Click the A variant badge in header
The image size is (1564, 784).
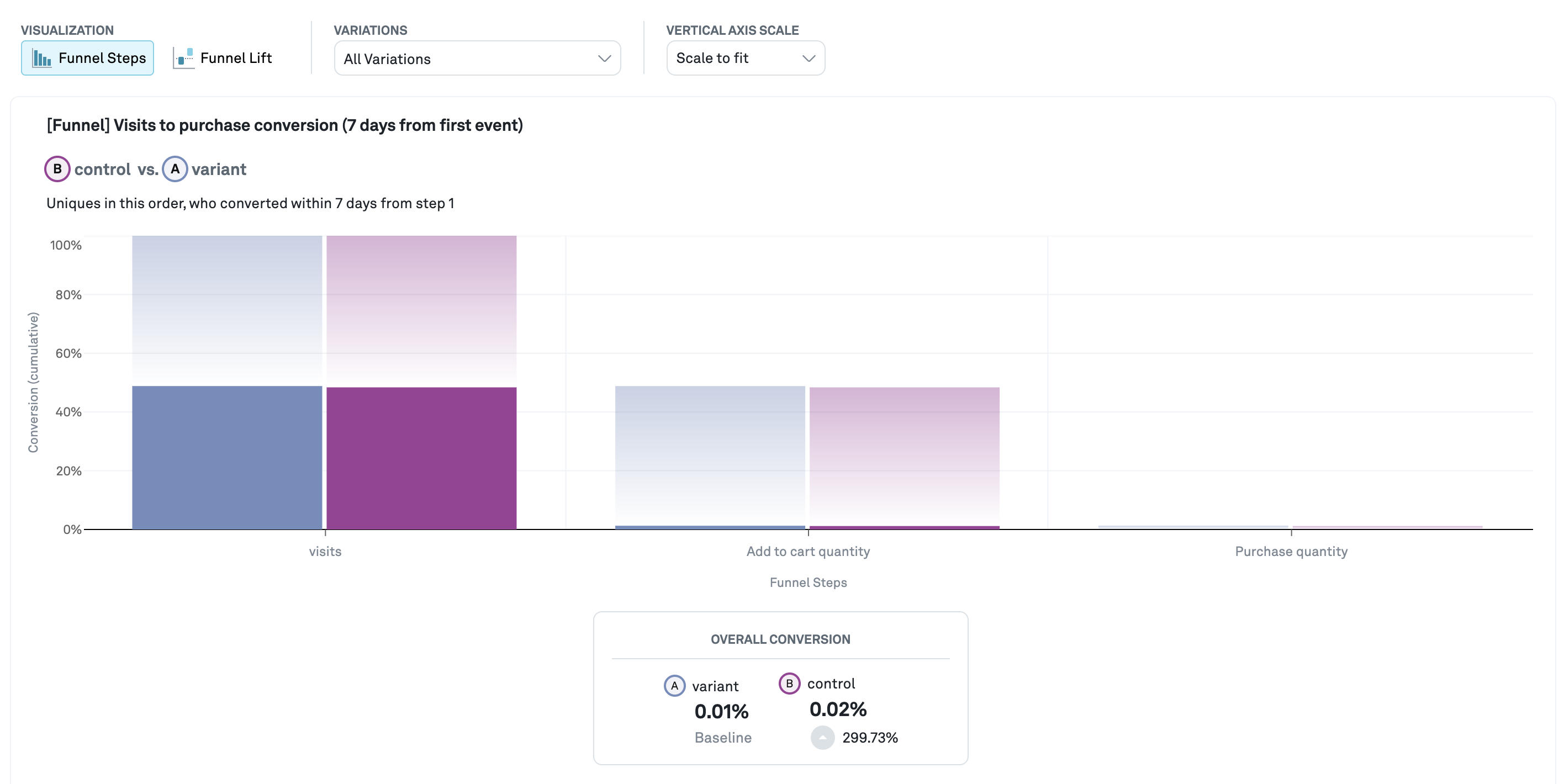tap(175, 169)
